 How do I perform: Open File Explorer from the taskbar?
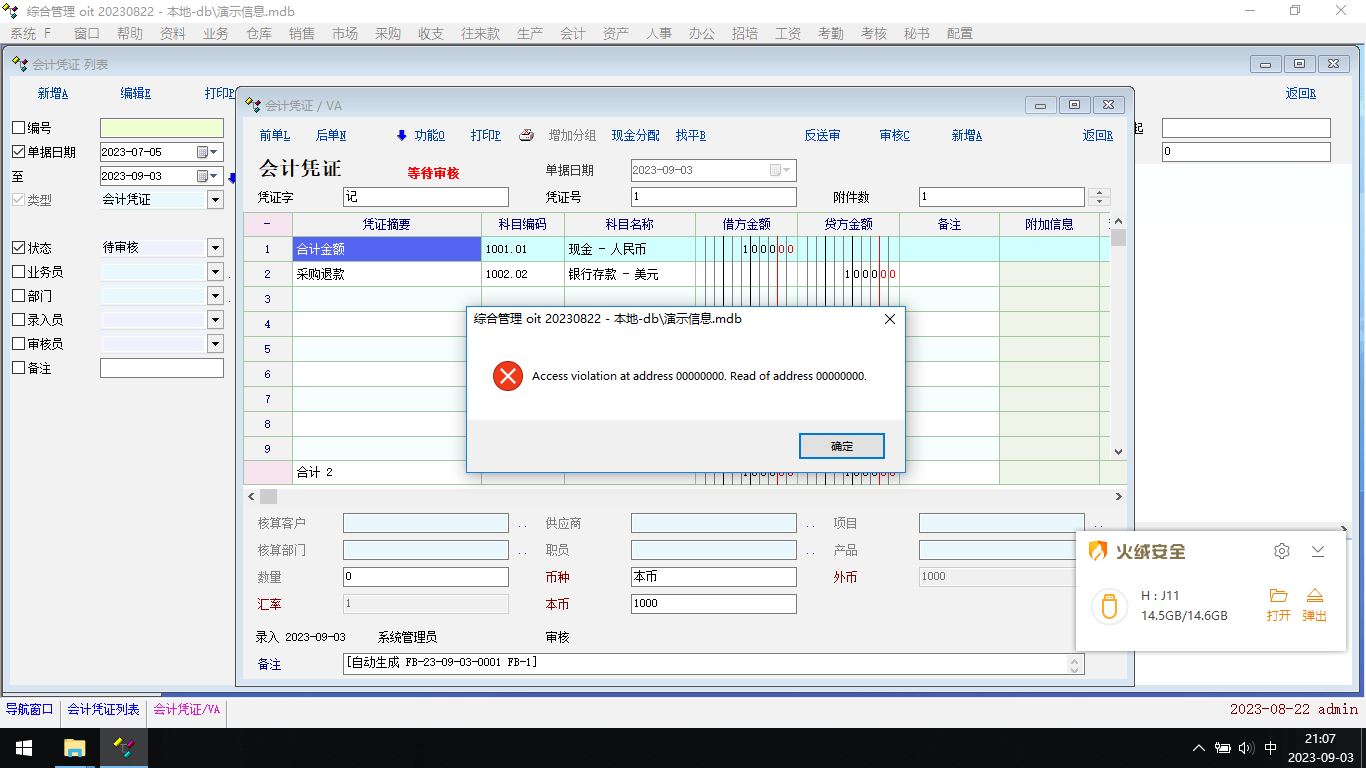(x=75, y=748)
